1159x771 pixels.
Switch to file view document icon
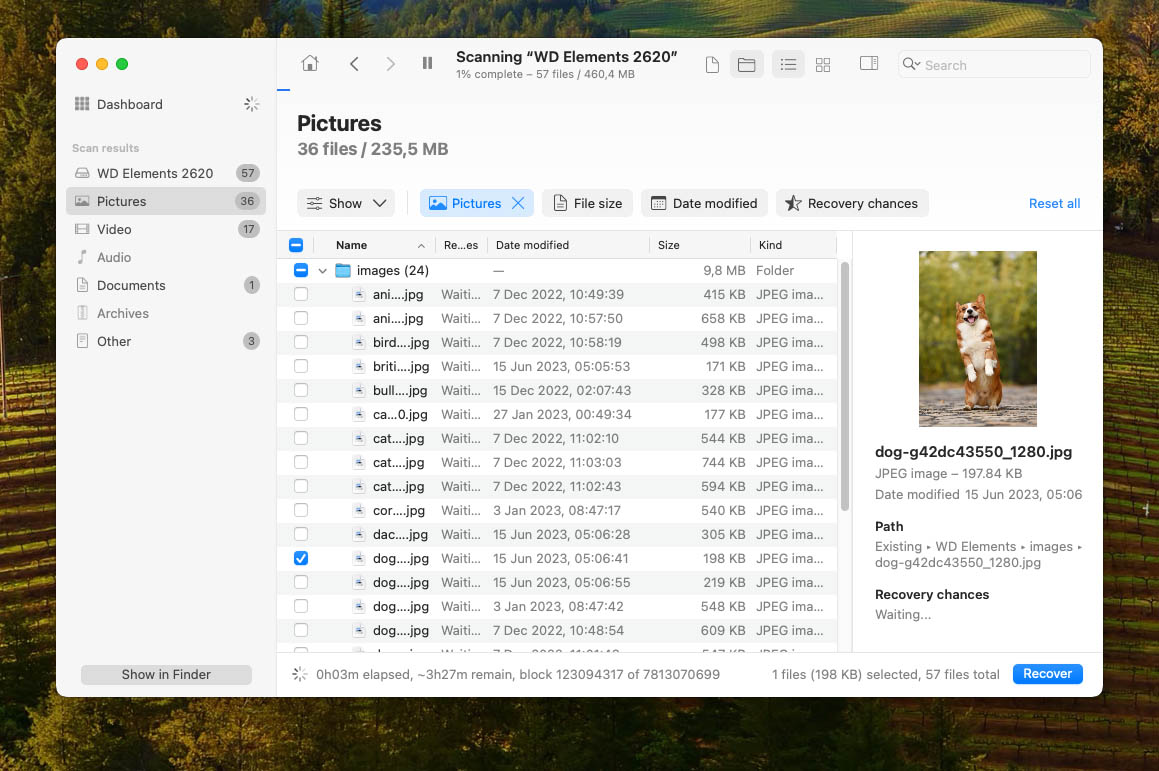[x=712, y=65]
